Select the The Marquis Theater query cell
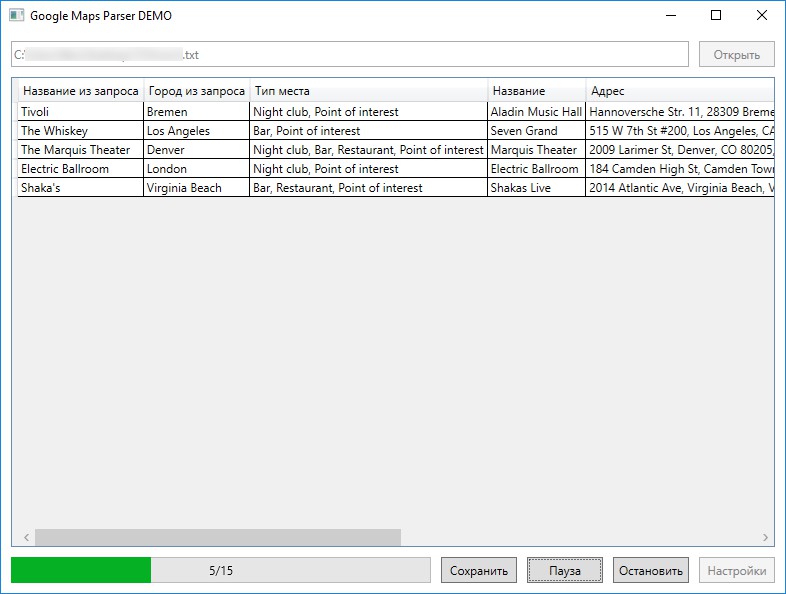Viewport: 786px width, 594px height. point(81,149)
